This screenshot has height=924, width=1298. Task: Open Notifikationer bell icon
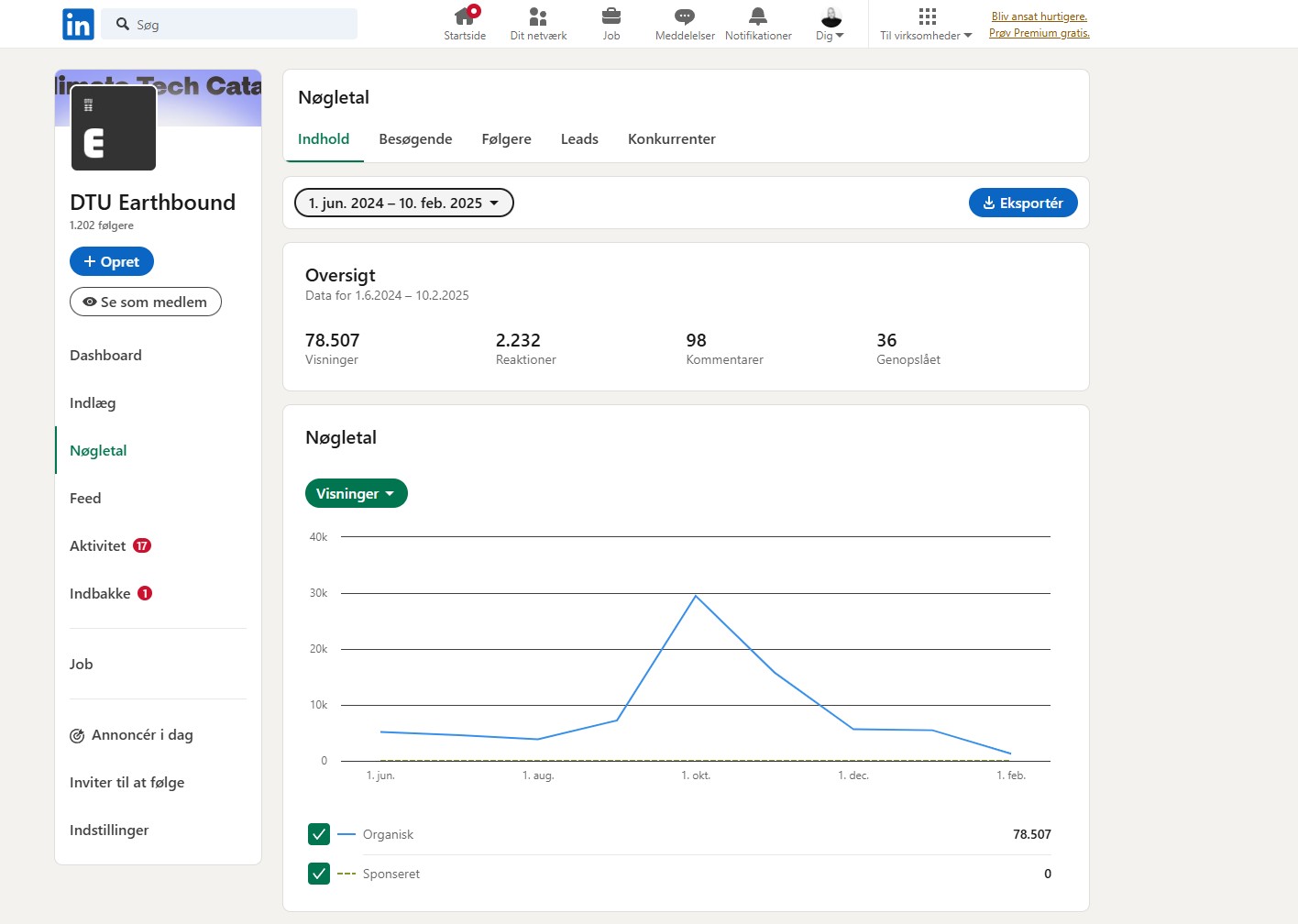pyautogui.click(x=758, y=16)
